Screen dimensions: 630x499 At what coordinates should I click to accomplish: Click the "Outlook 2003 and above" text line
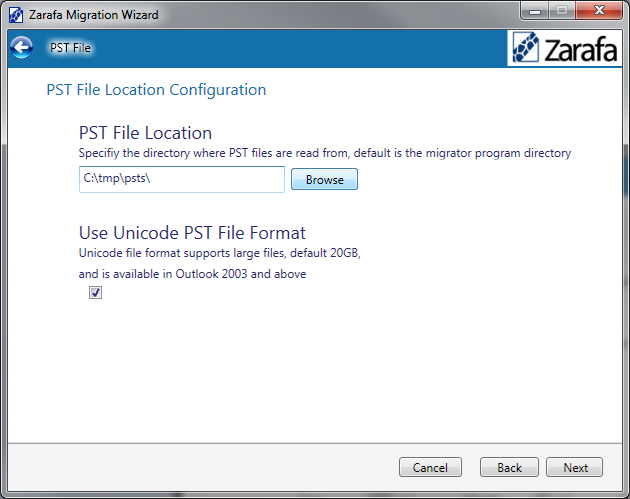point(193,273)
